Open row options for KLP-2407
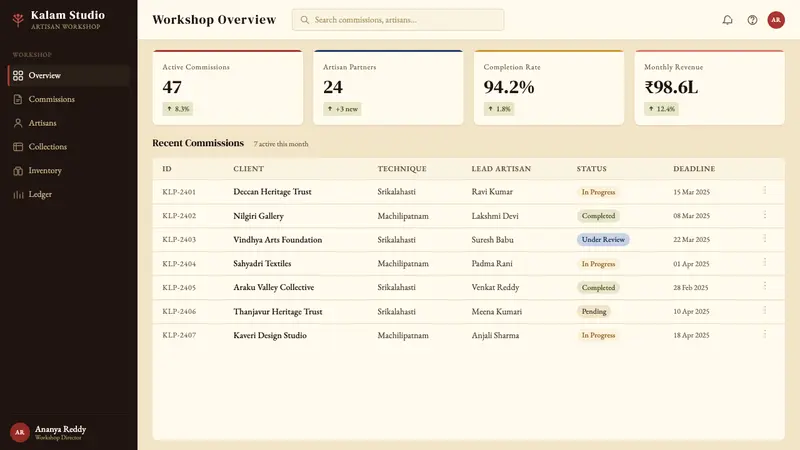The height and width of the screenshot is (450, 800). click(764, 334)
